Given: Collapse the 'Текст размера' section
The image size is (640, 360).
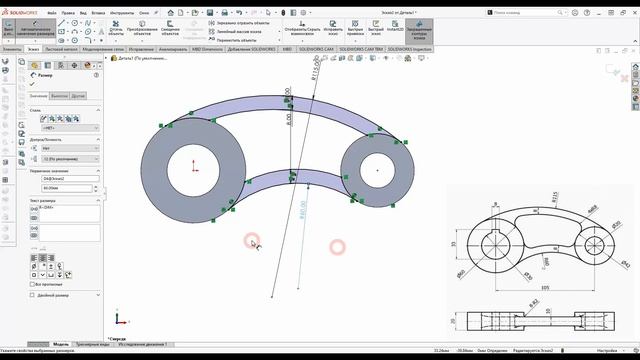Looking at the screenshot, I should (98, 201).
